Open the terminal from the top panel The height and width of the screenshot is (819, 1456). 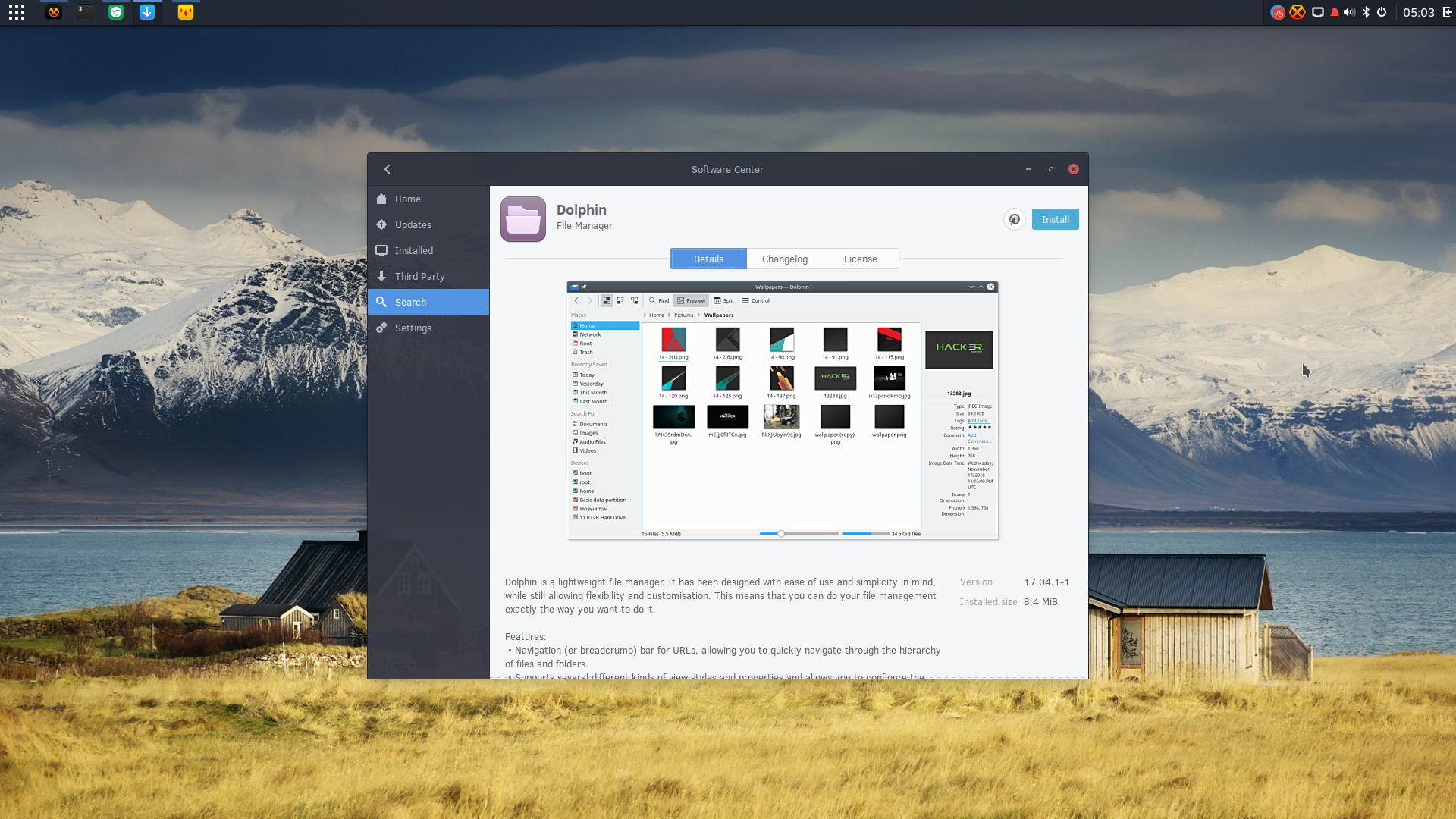(85, 12)
